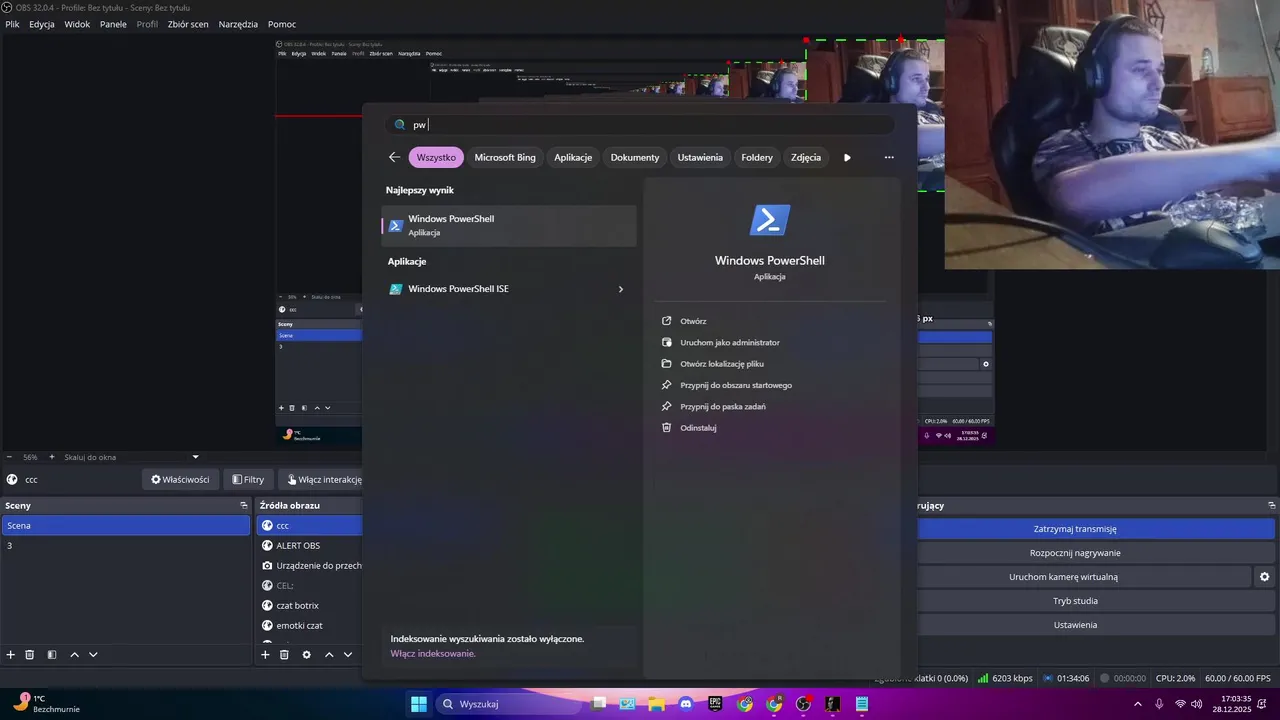
Task: Switch to OBS Studio taskbar icon
Action: [x=803, y=704]
